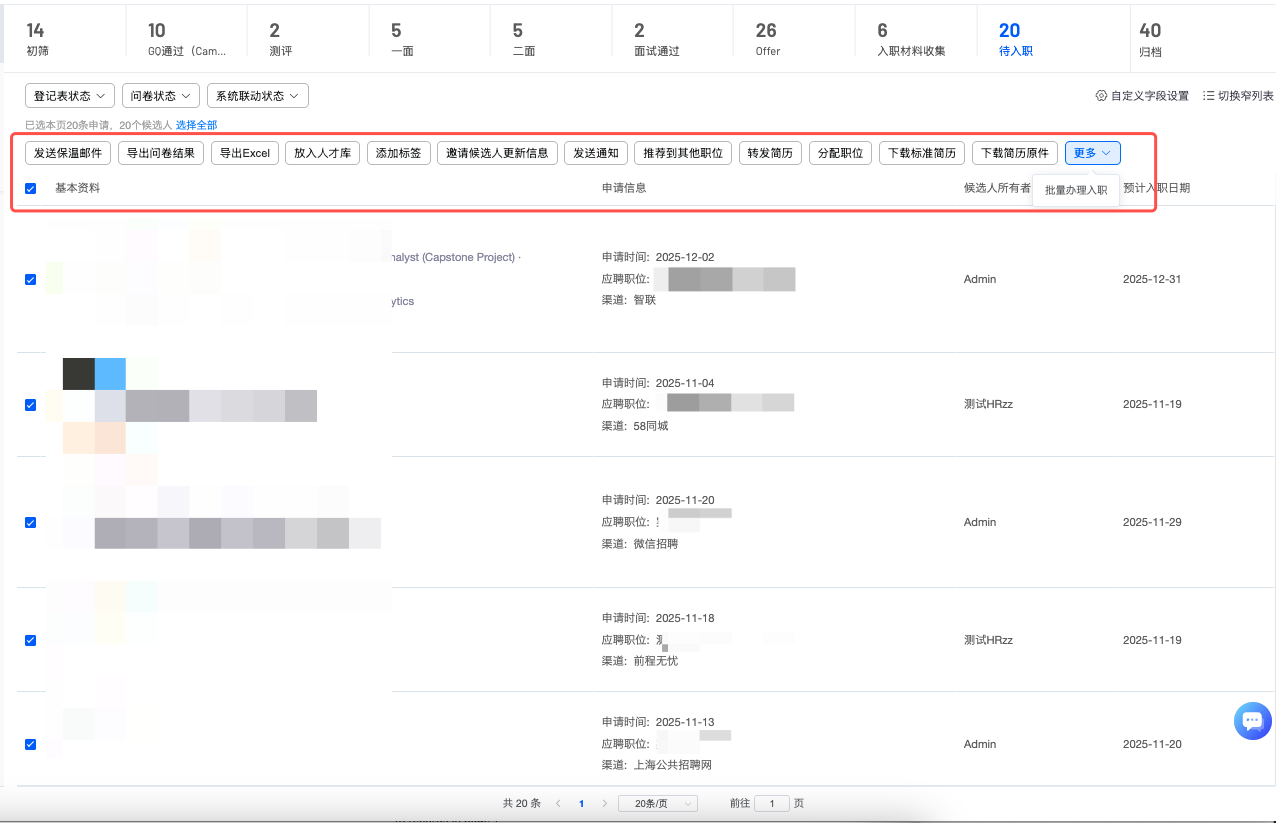Click the 切换窄列表 link text
This screenshot has width=1276, height=823.
(x=1245, y=96)
